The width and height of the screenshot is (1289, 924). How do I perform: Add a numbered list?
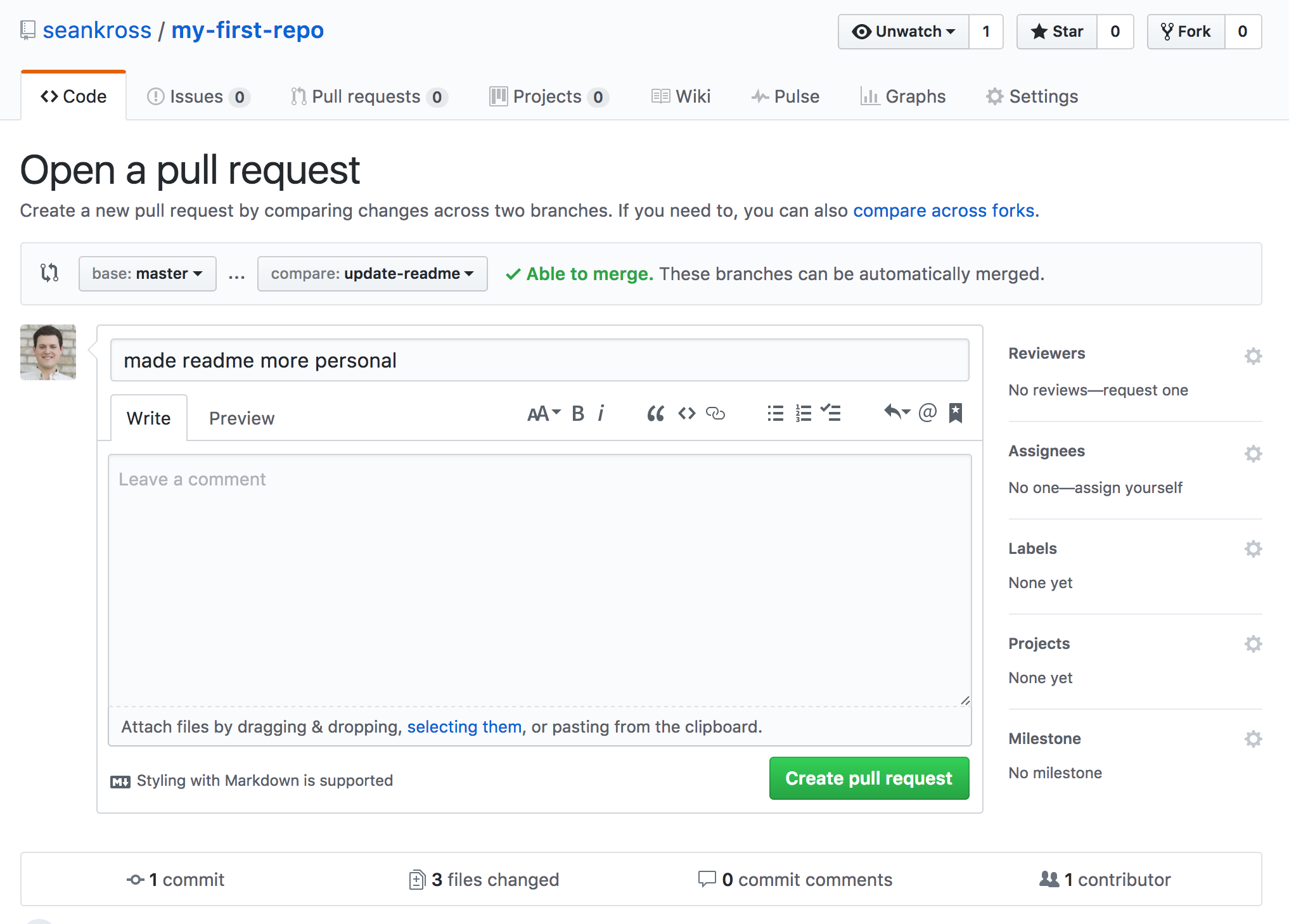coord(804,414)
